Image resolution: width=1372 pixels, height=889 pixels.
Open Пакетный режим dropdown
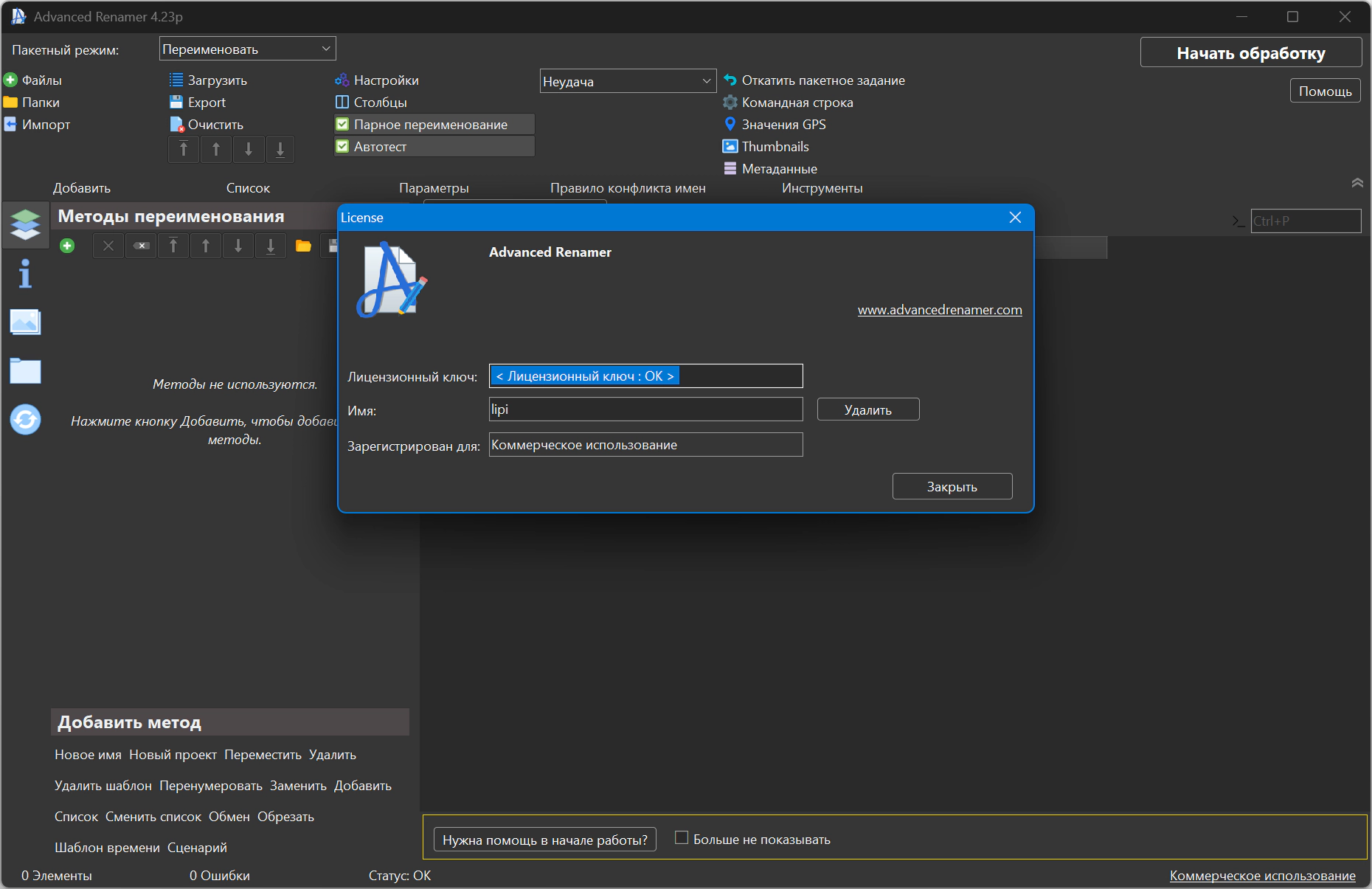tap(248, 49)
